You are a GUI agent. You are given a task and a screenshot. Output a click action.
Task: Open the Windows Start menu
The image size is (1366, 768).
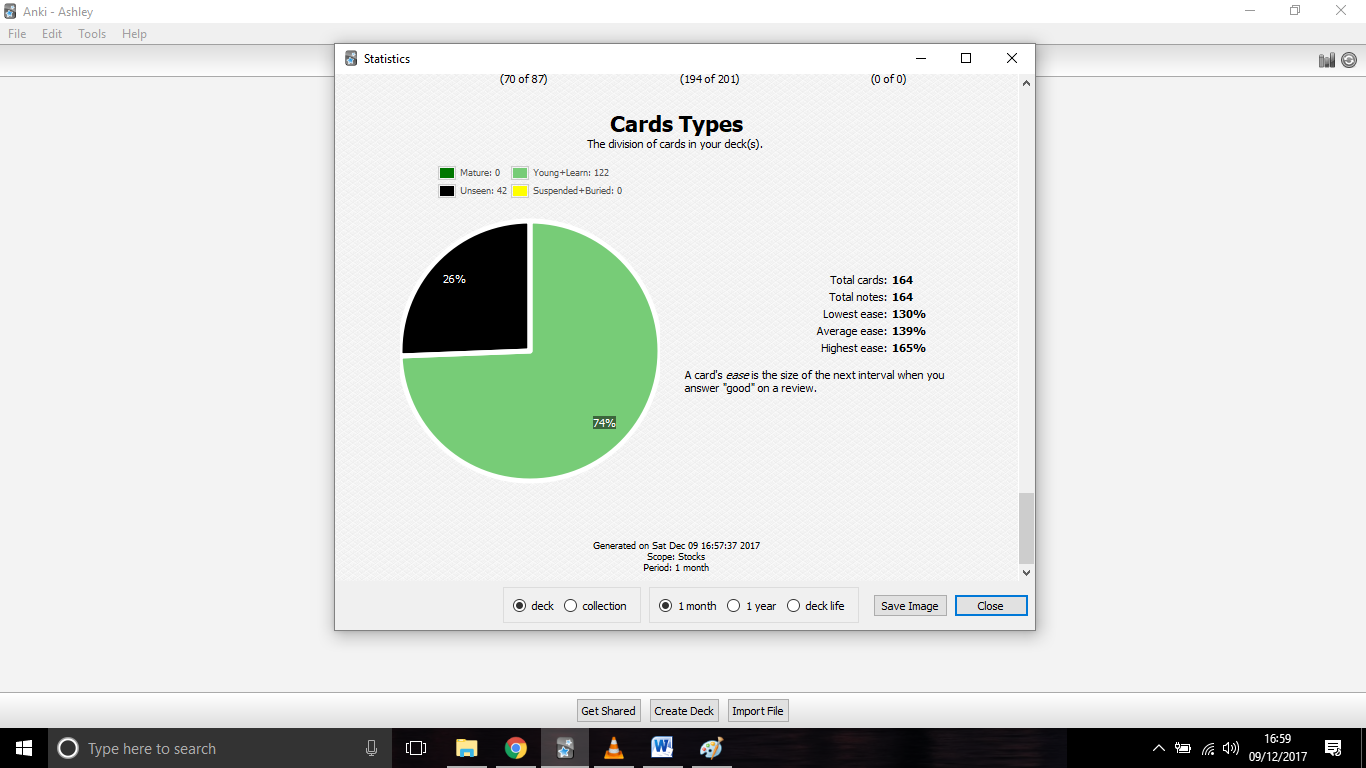[x=24, y=748]
